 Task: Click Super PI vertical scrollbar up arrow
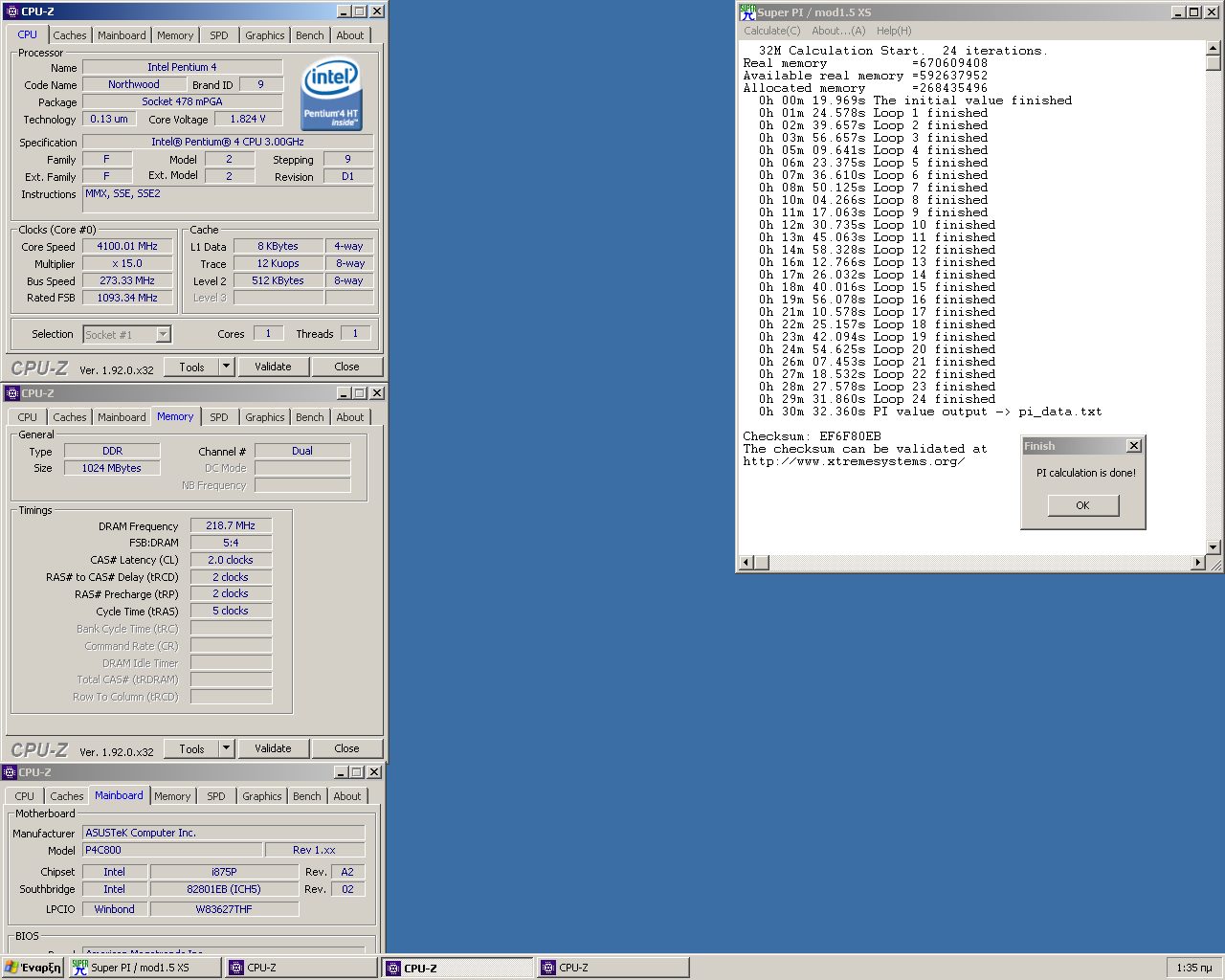click(x=1214, y=48)
